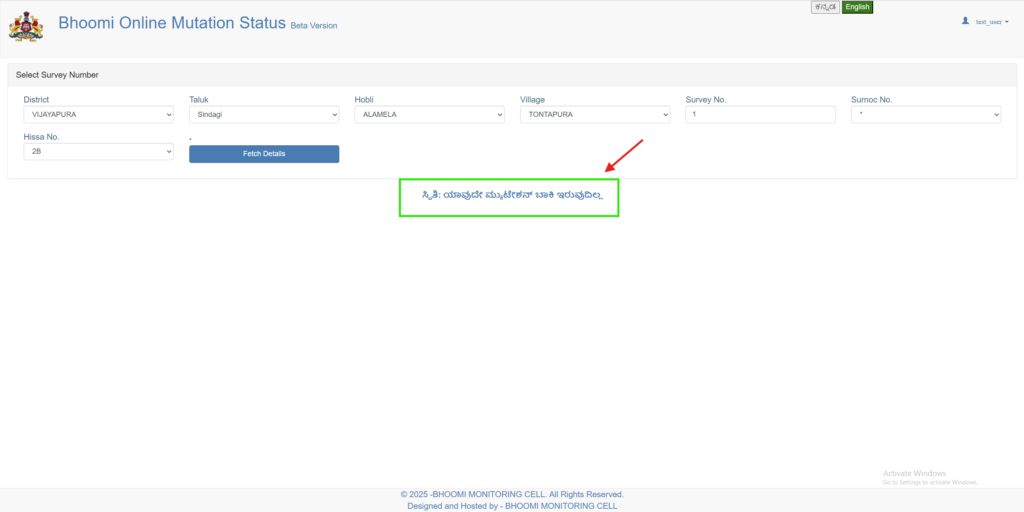The height and width of the screenshot is (512, 1024).
Task: Click the Designed and Hosted by footer line
Action: (512, 506)
